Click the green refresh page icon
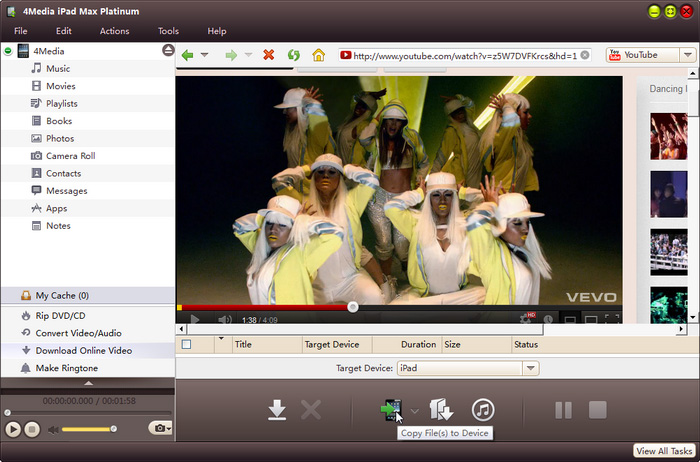700x462 pixels. [x=294, y=55]
